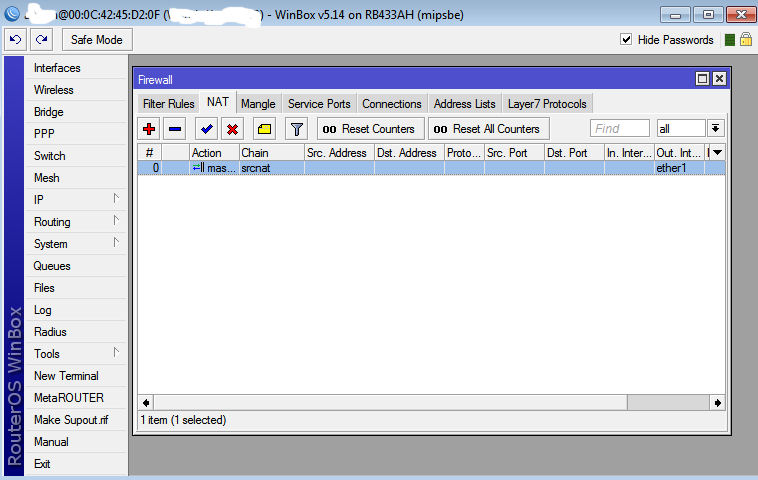Open the Mangle tab
Image resolution: width=758 pixels, height=480 pixels.
(x=258, y=104)
